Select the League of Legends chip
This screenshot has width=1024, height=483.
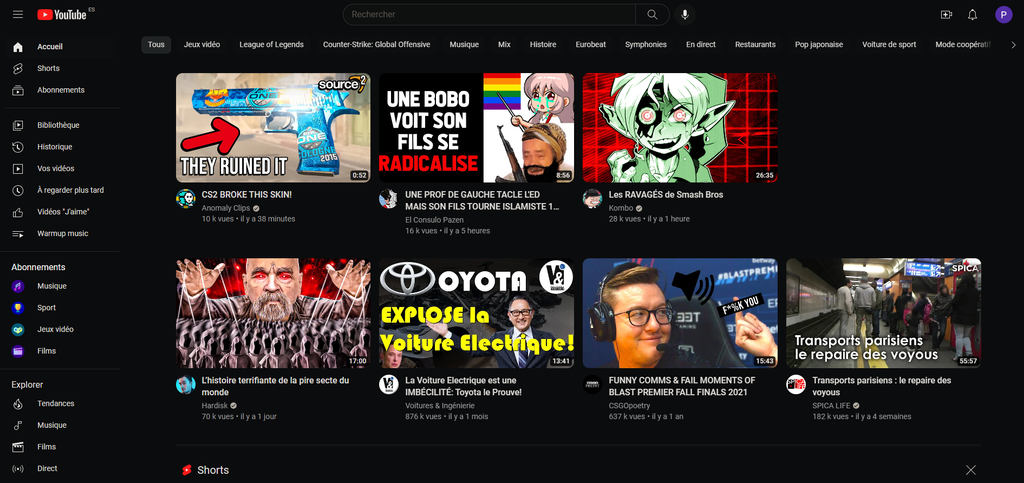pyautogui.click(x=272, y=45)
